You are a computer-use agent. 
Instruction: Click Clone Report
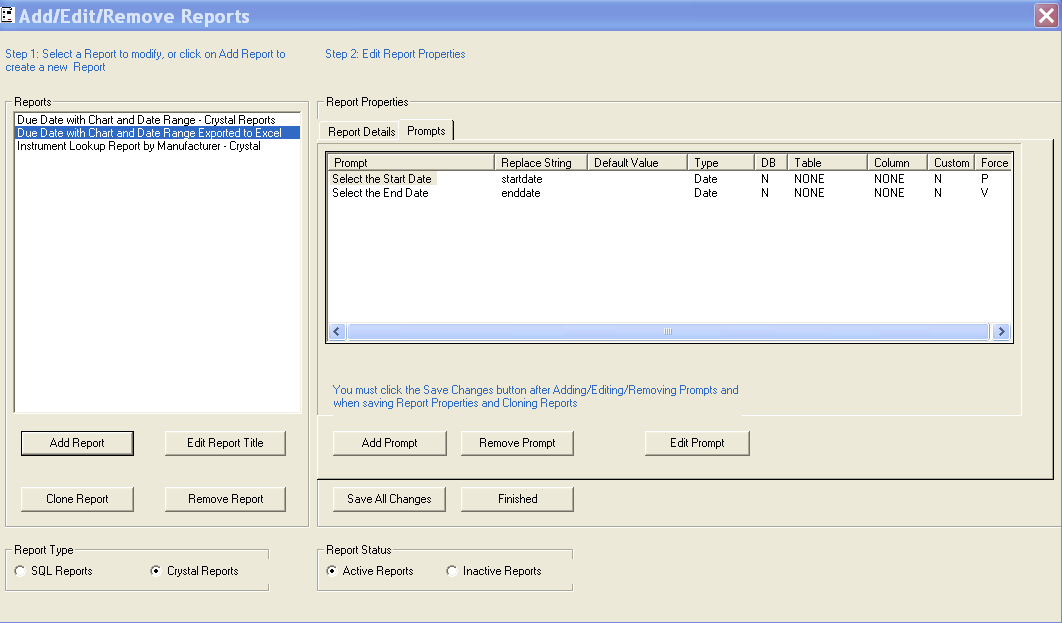click(77, 499)
